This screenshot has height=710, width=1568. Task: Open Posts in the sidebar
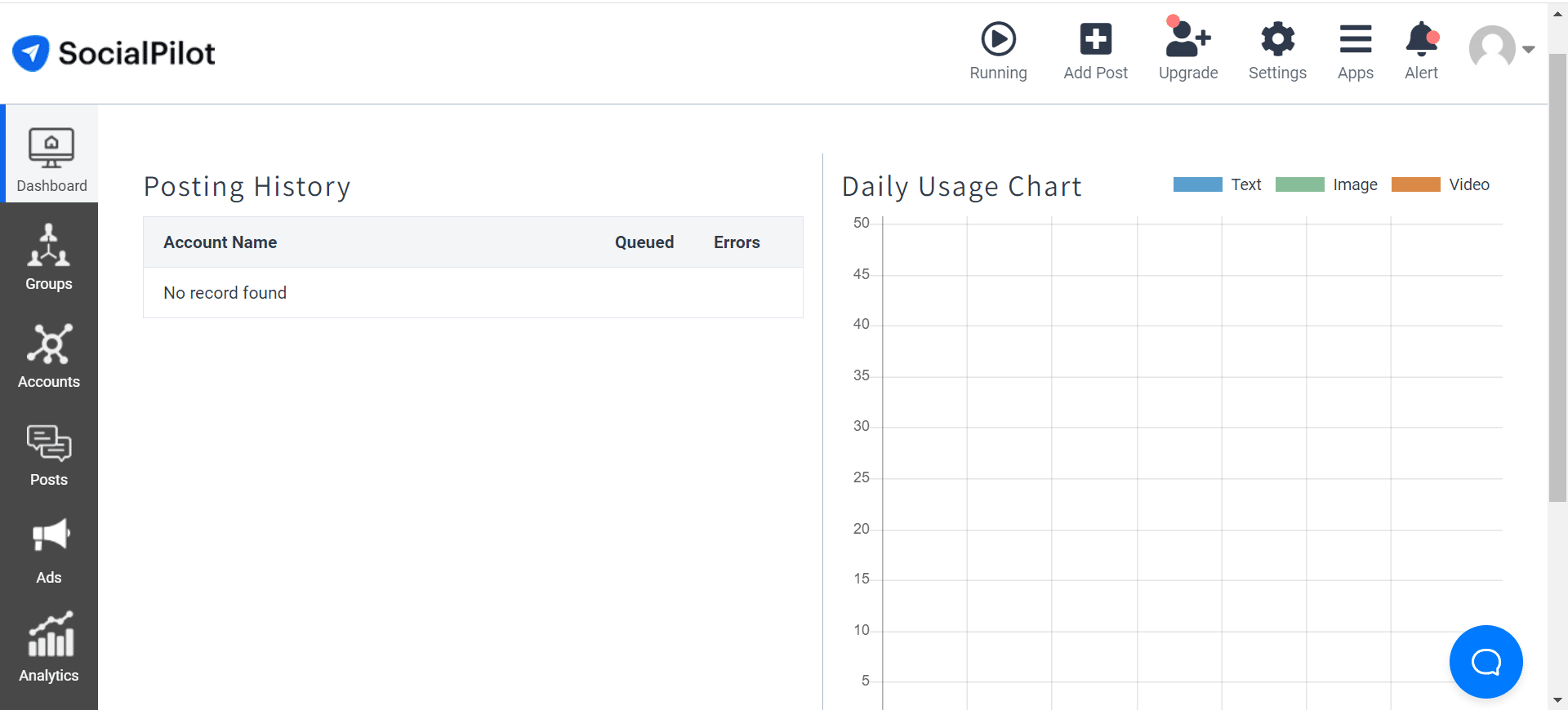(49, 455)
